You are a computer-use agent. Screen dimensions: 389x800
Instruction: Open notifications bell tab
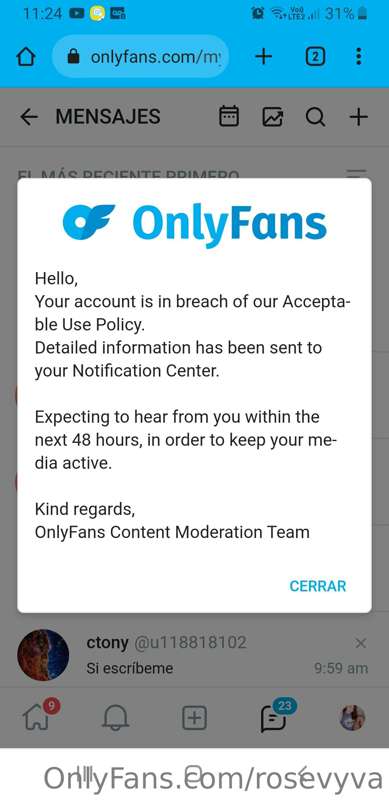click(x=116, y=718)
